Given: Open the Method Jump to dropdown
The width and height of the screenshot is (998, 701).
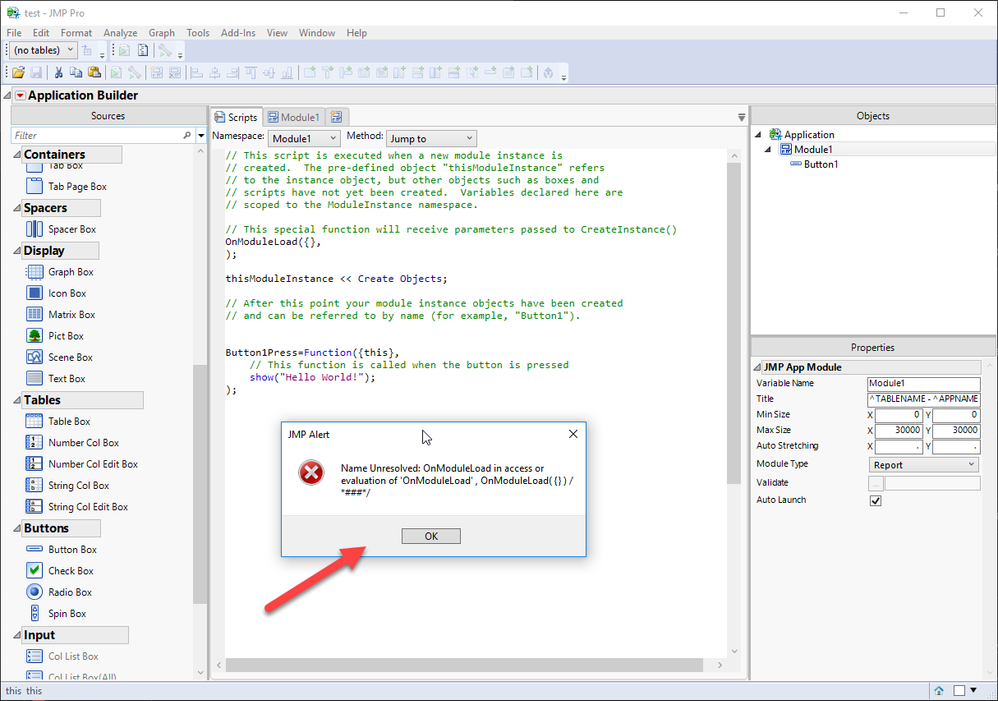Looking at the screenshot, I should pos(431,138).
